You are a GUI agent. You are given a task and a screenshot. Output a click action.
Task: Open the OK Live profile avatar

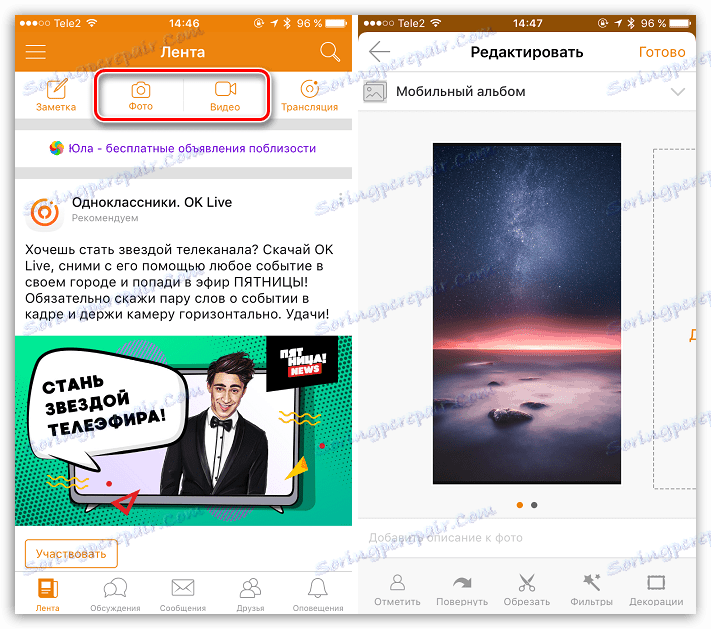pos(44,211)
